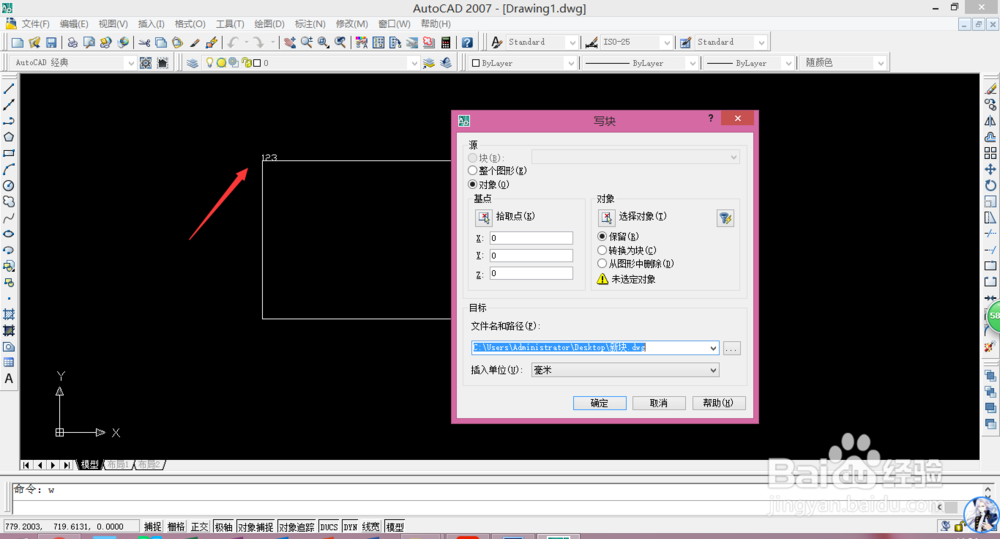
Task: Click the Y base point input field
Action: (531, 256)
